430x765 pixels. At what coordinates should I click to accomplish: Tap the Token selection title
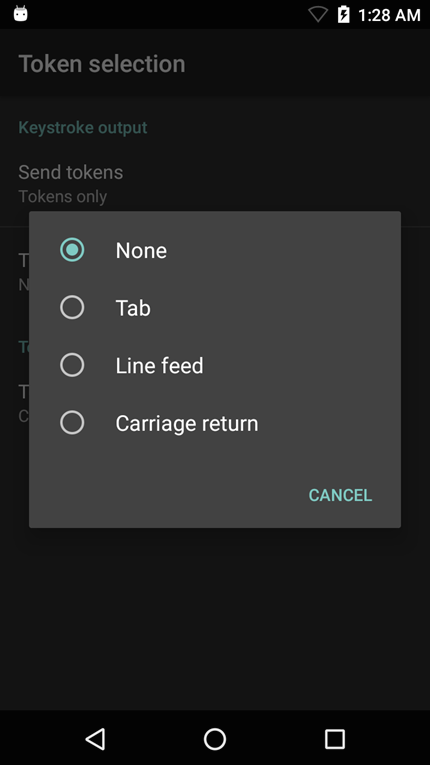[102, 64]
